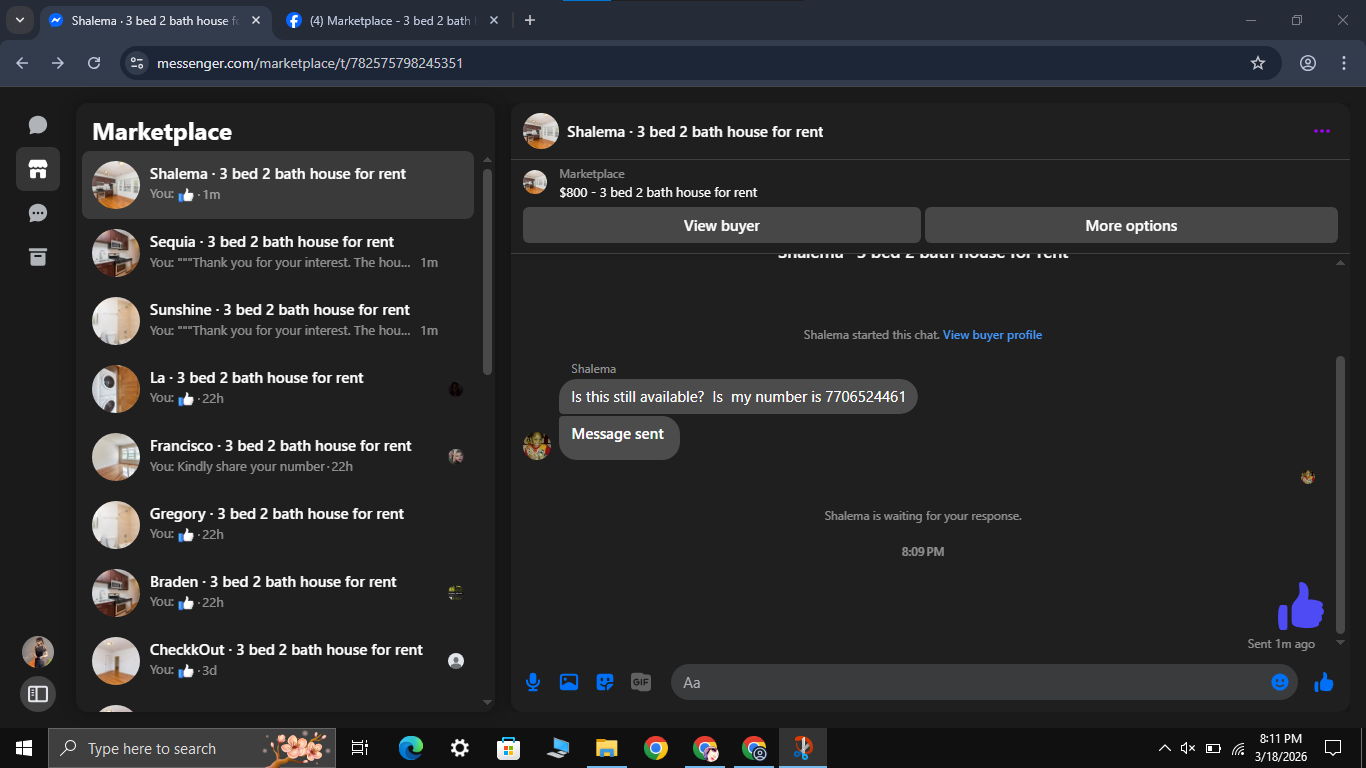Screen dimensions: 1366x768
Task: Open conversation options three-dot menu
Action: [x=1322, y=131]
